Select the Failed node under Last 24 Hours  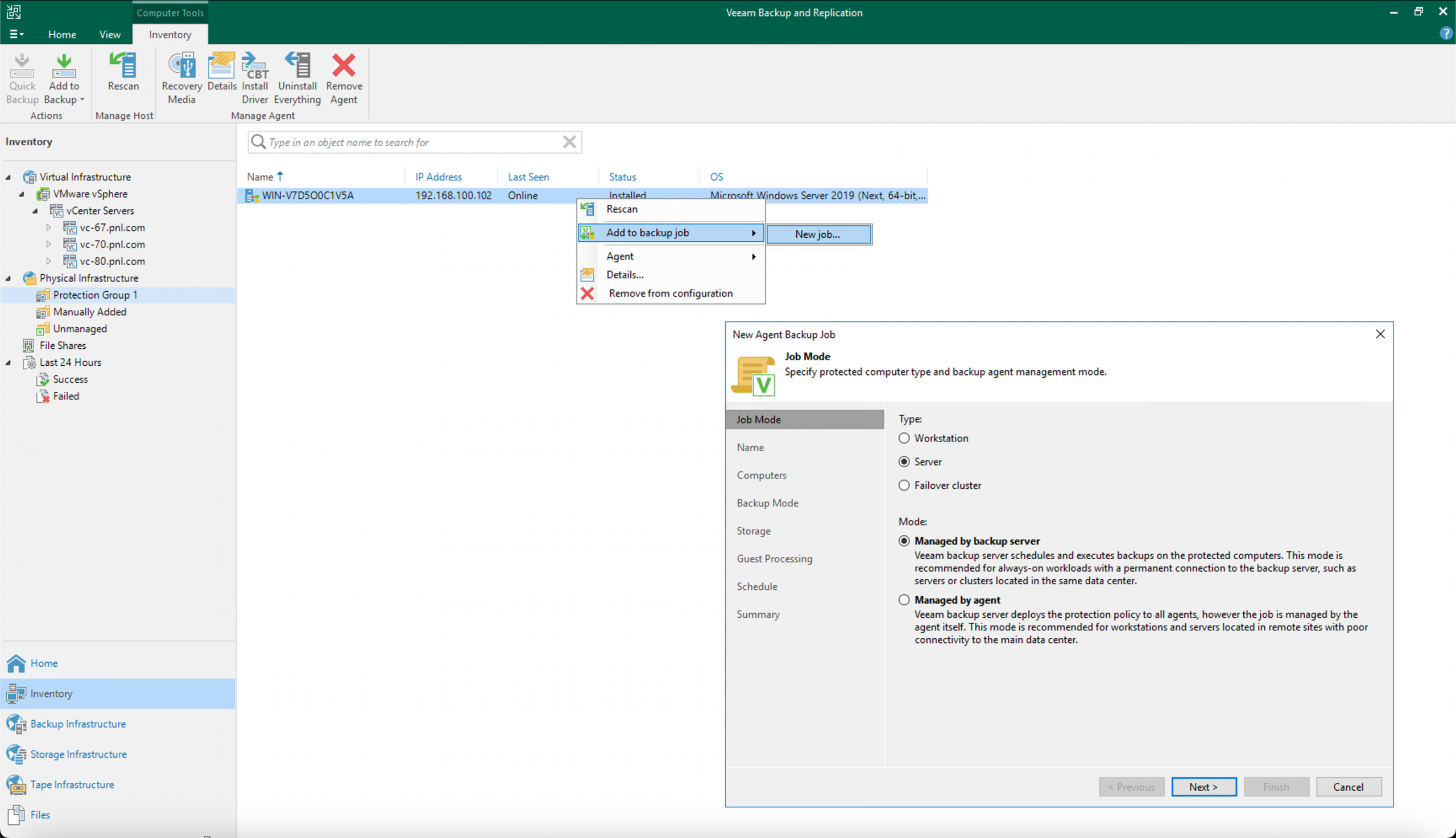pos(65,396)
